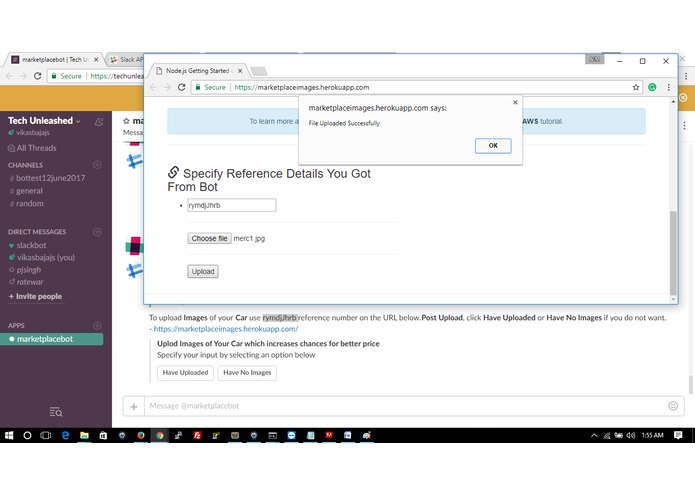Click the Have Uploaded button
The image size is (695, 494).
point(185,373)
